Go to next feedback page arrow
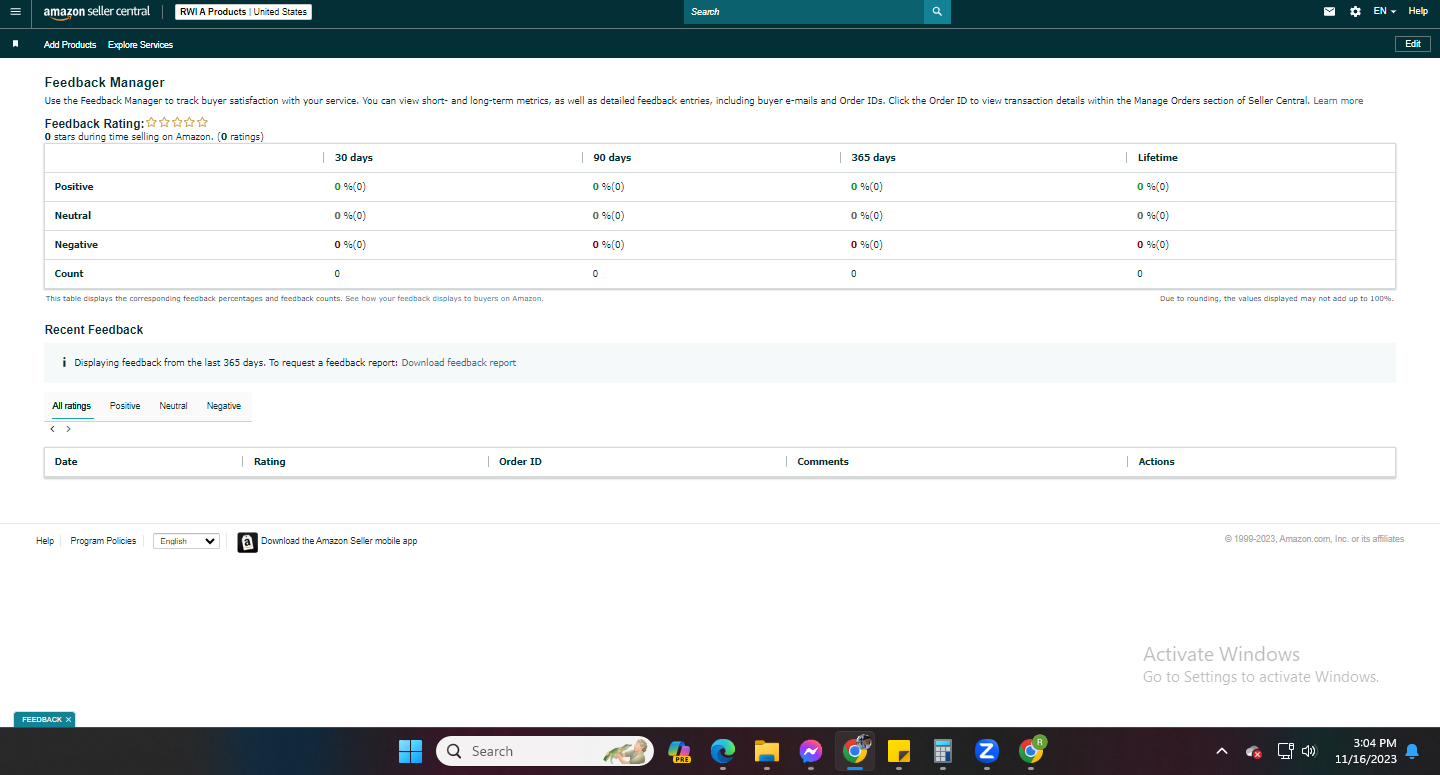This screenshot has height=775, width=1440. pos(68,429)
